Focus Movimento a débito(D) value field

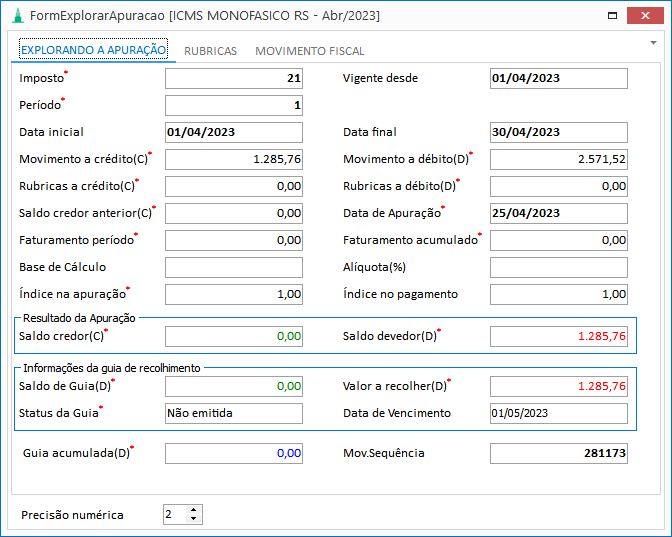coord(558,159)
